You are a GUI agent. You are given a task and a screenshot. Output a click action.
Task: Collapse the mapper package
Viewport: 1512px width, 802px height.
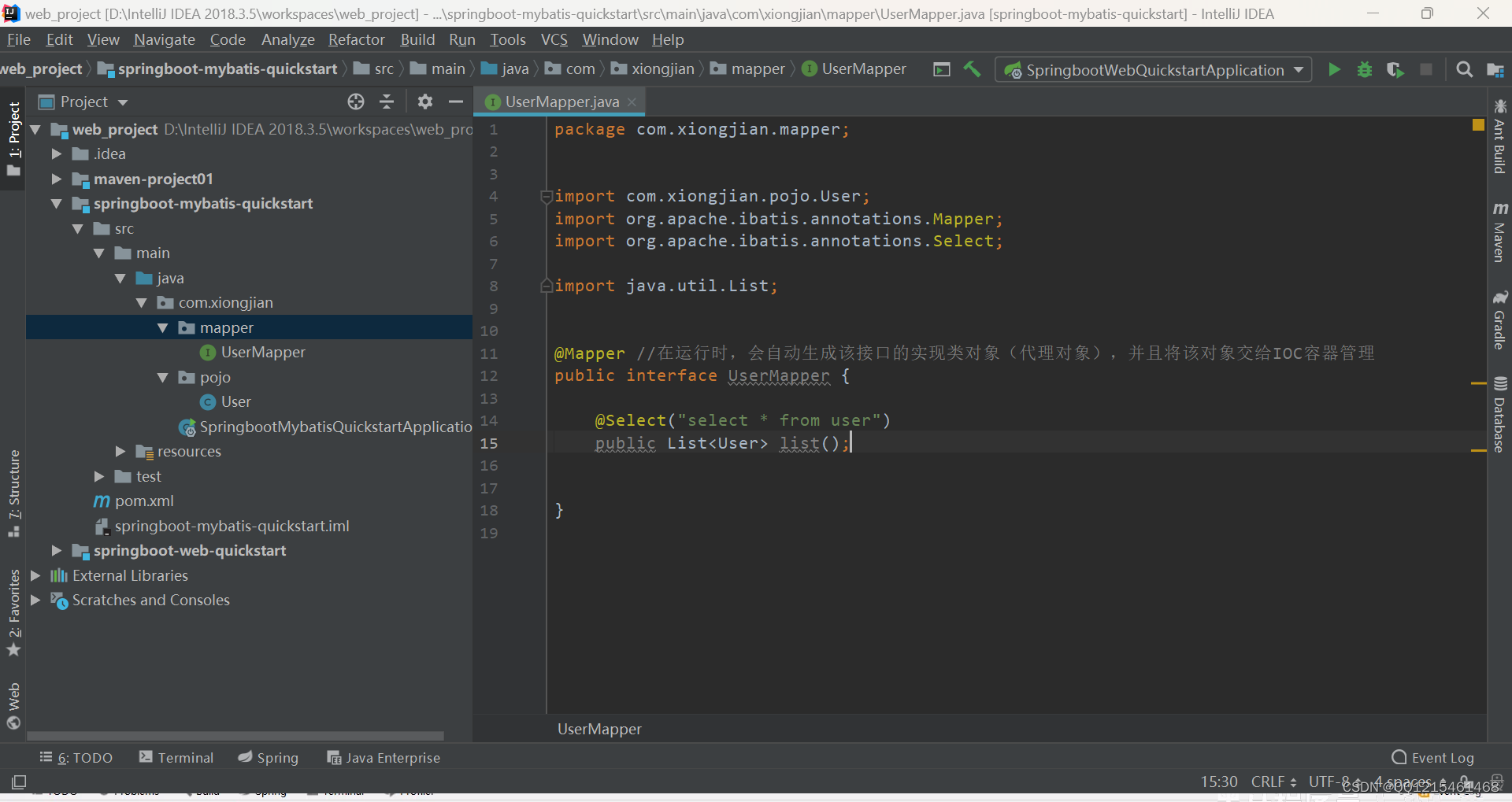(x=163, y=328)
